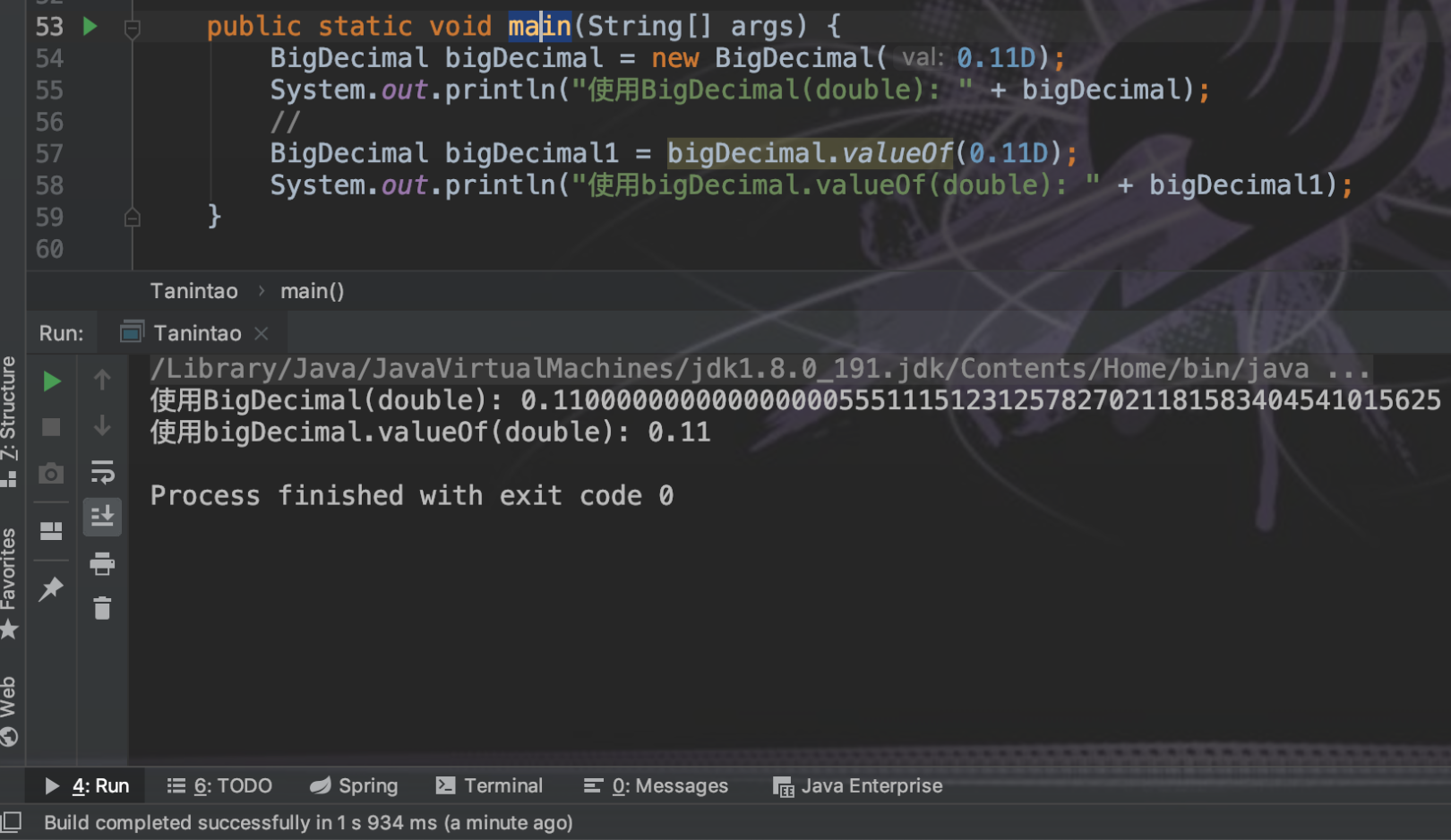Click the BigDecimal(double) output line in console
The height and width of the screenshot is (840, 1451).
795,400
